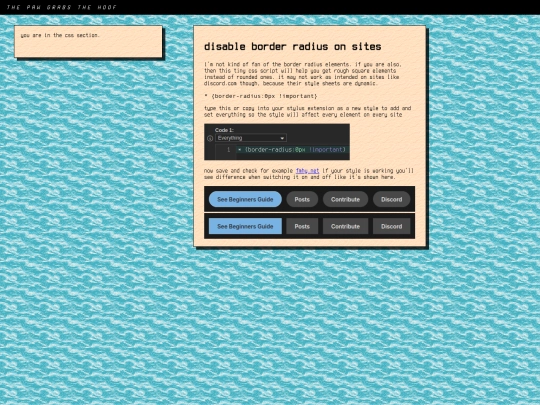This screenshot has height=405, width=540.
Task: Click the info icon beside the Everything dropdown
Action: click(x=210, y=138)
